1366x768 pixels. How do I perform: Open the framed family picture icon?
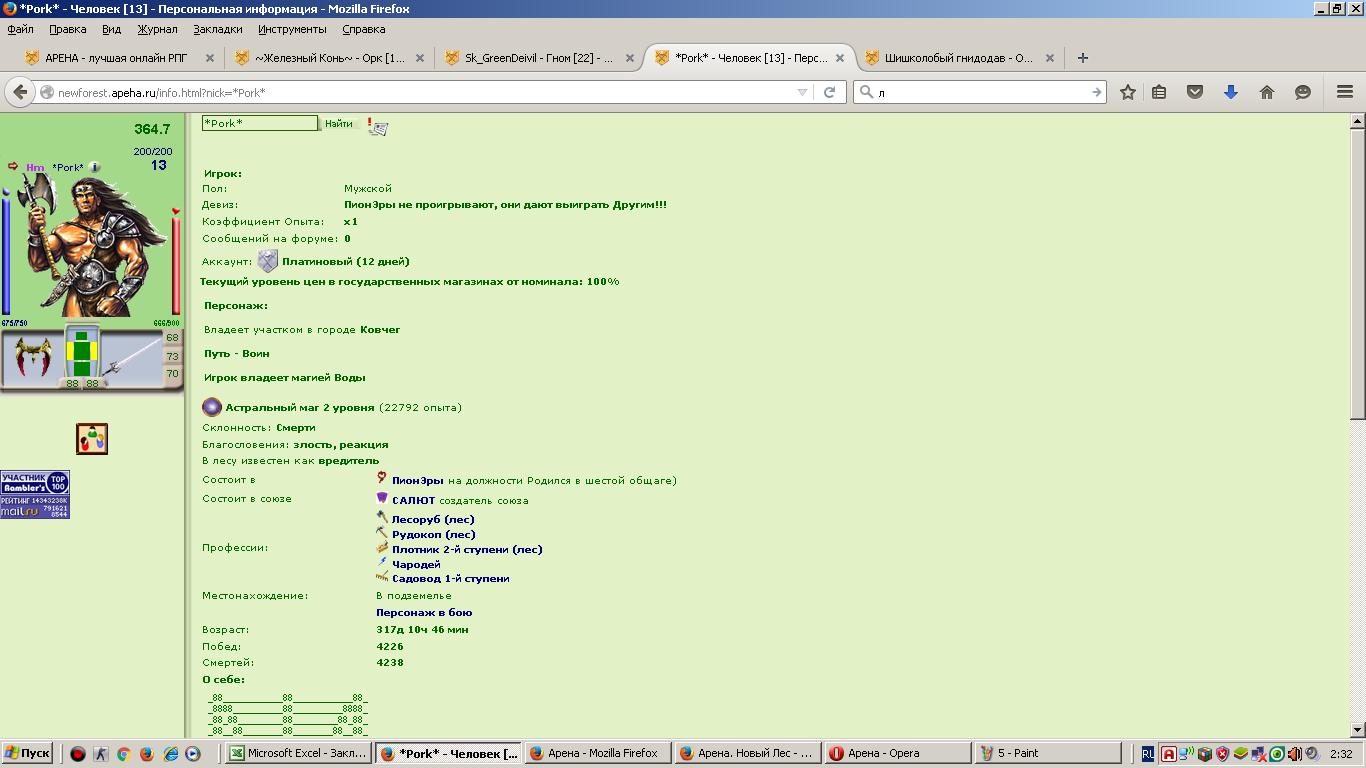92,439
